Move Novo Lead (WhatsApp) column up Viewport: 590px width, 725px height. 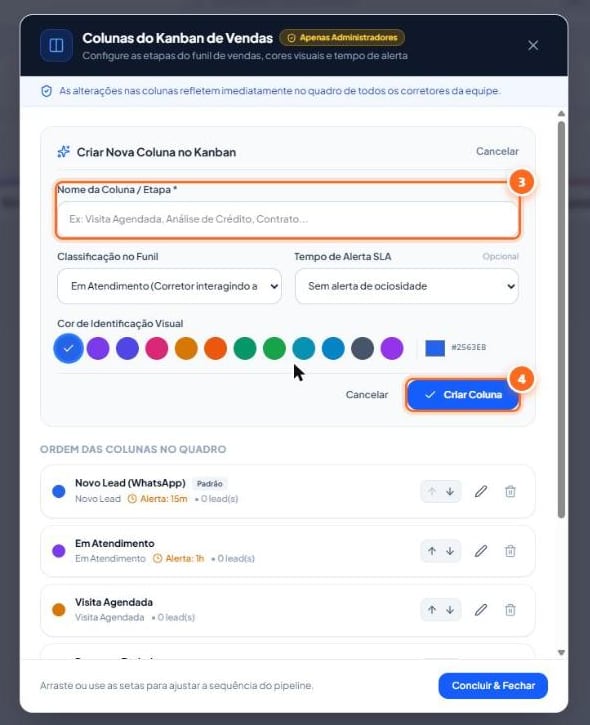pos(432,492)
